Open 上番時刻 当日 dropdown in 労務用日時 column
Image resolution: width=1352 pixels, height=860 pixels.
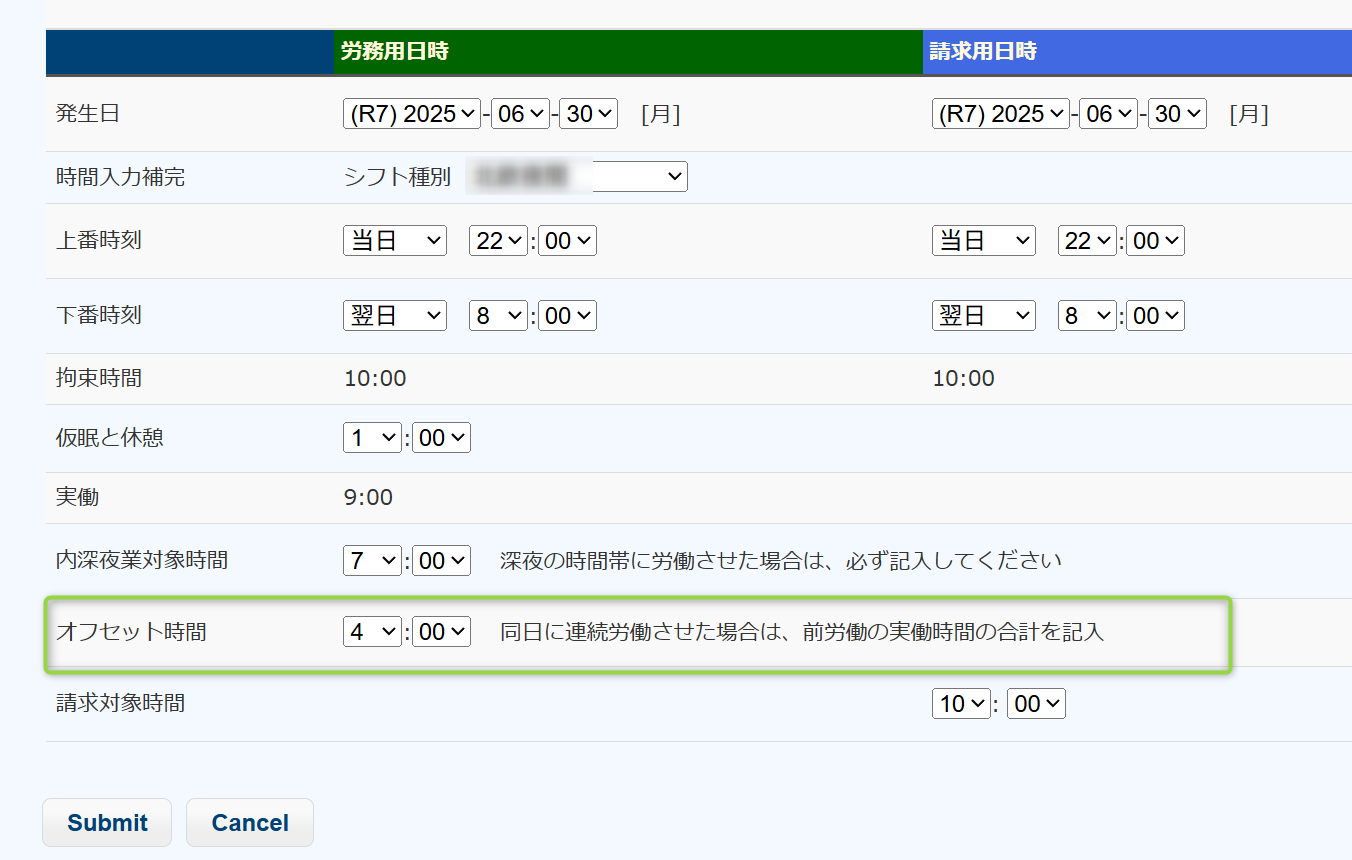click(394, 241)
